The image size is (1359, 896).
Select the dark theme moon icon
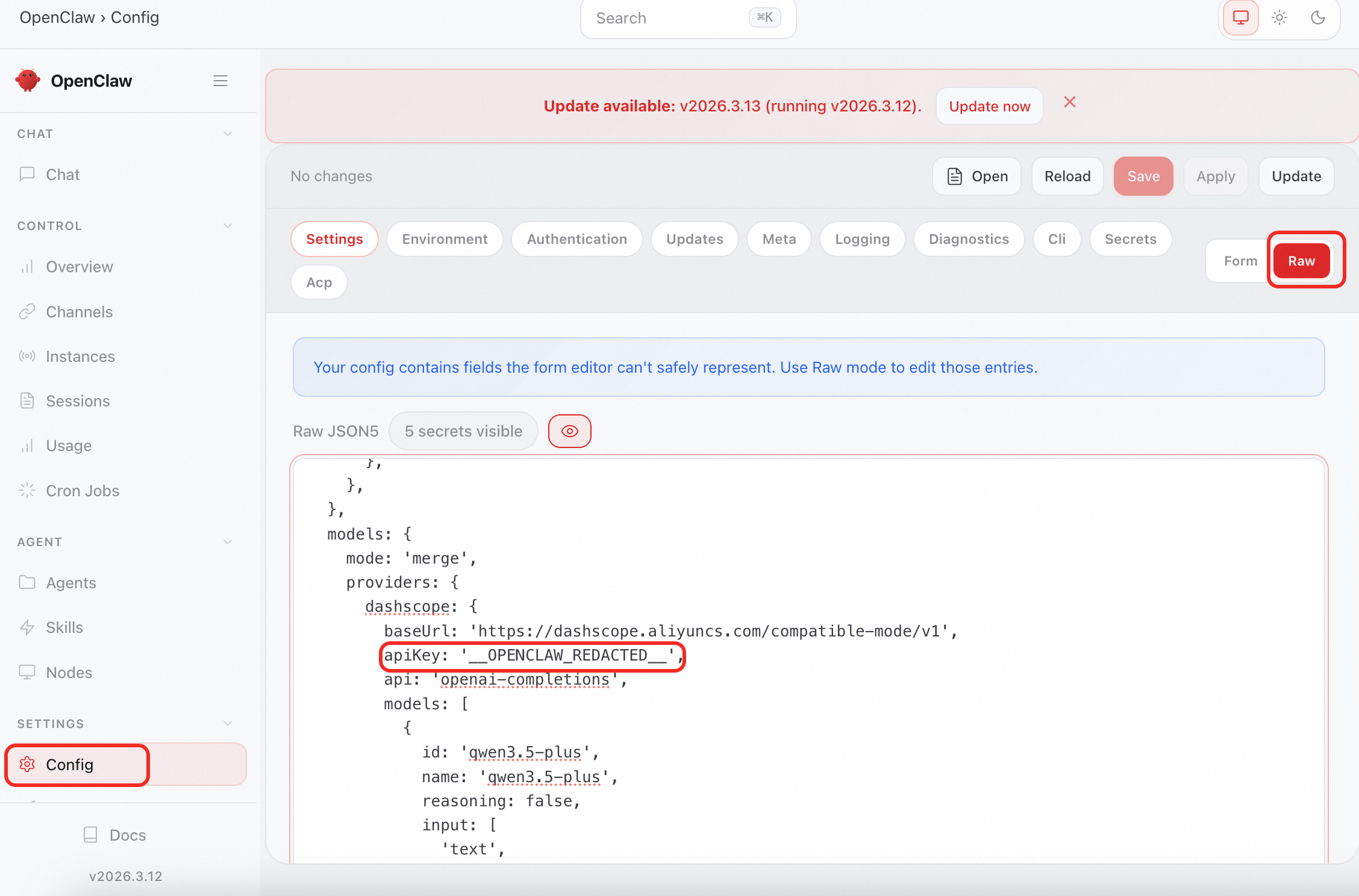point(1318,17)
